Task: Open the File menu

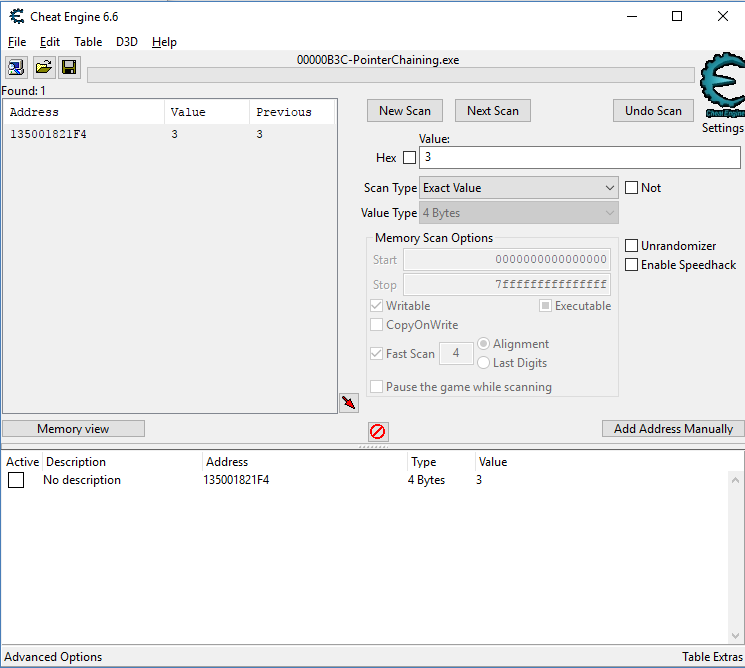Action: [17, 42]
